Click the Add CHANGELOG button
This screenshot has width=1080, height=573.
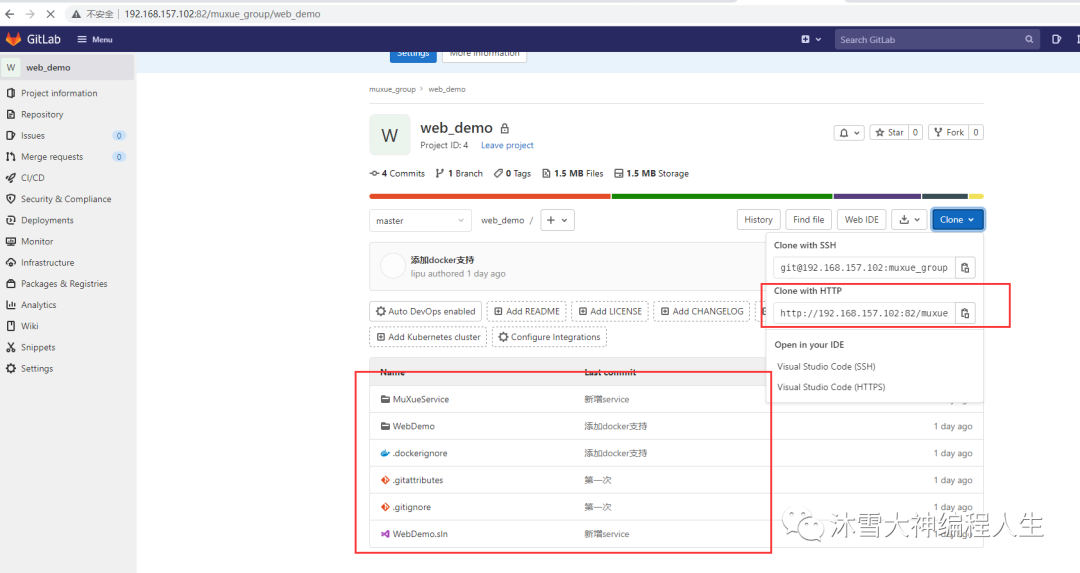pos(702,311)
